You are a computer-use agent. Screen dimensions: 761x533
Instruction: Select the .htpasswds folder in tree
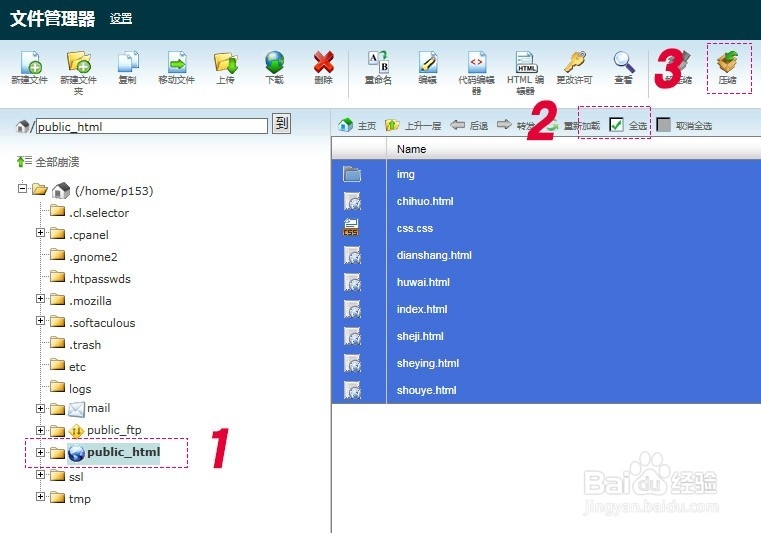(100, 279)
